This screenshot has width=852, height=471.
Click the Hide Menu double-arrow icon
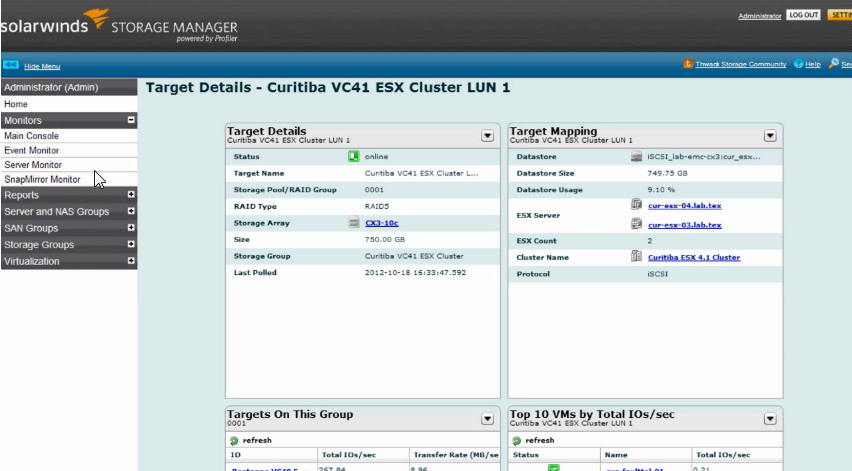click(10, 65)
